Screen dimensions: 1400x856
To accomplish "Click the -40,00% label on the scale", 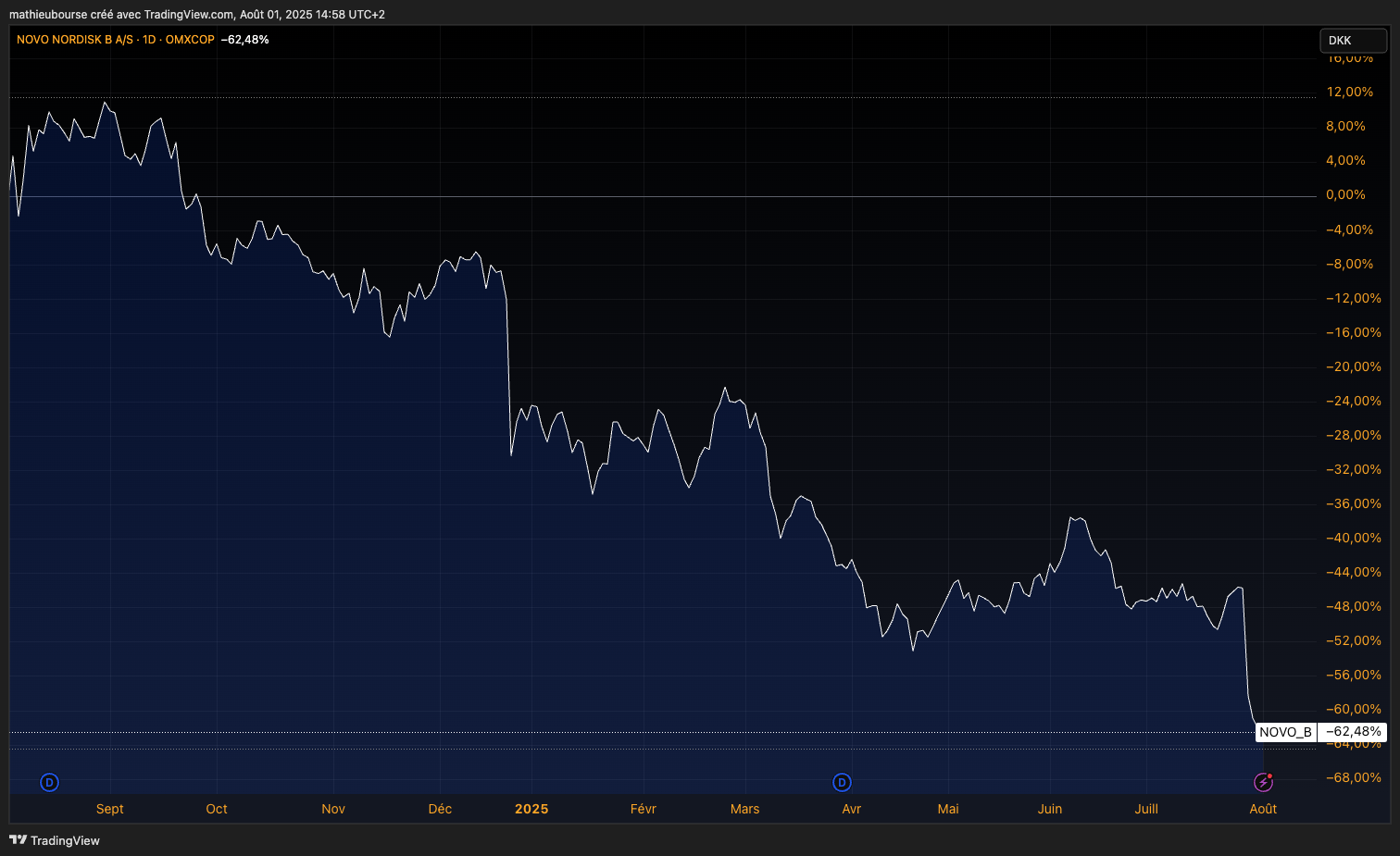I will pos(1354,538).
